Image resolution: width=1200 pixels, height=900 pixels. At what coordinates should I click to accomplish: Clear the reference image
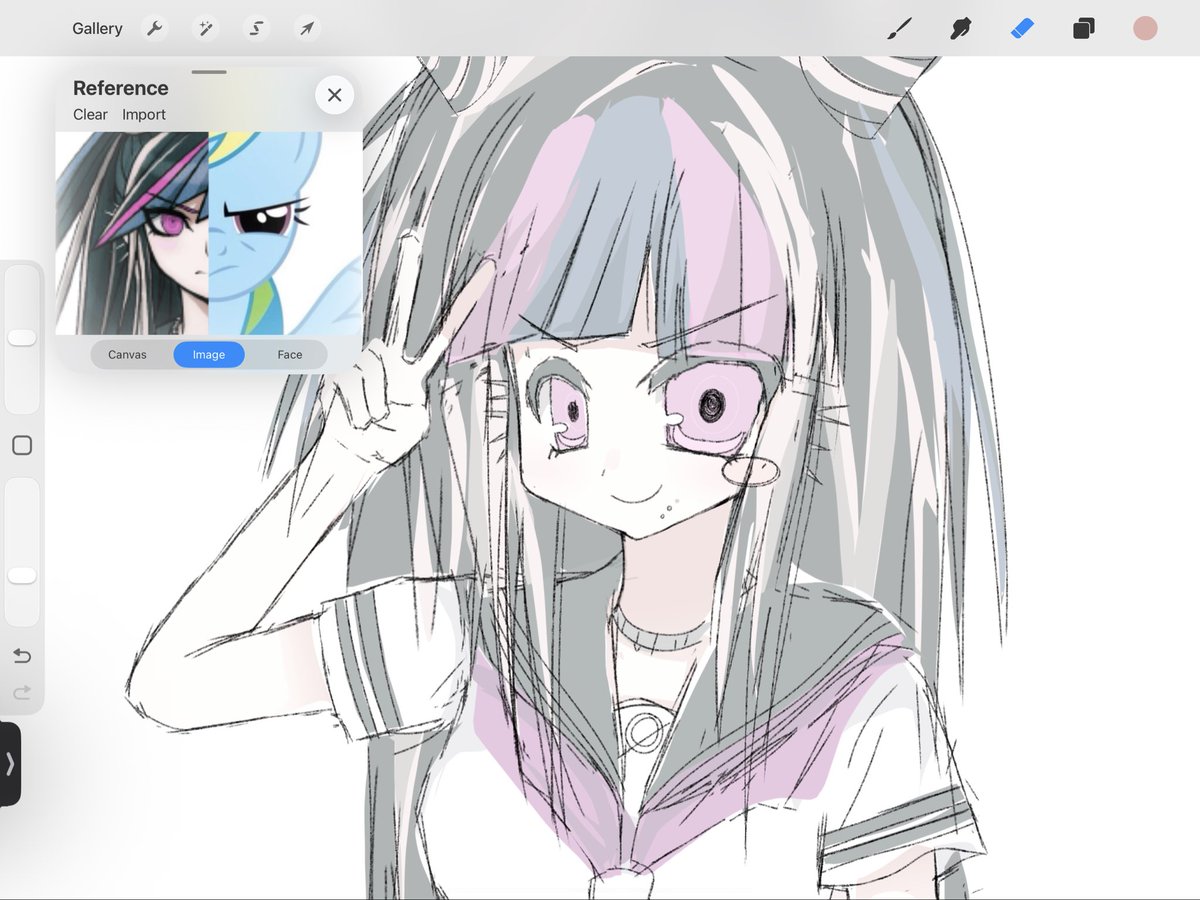(90, 115)
